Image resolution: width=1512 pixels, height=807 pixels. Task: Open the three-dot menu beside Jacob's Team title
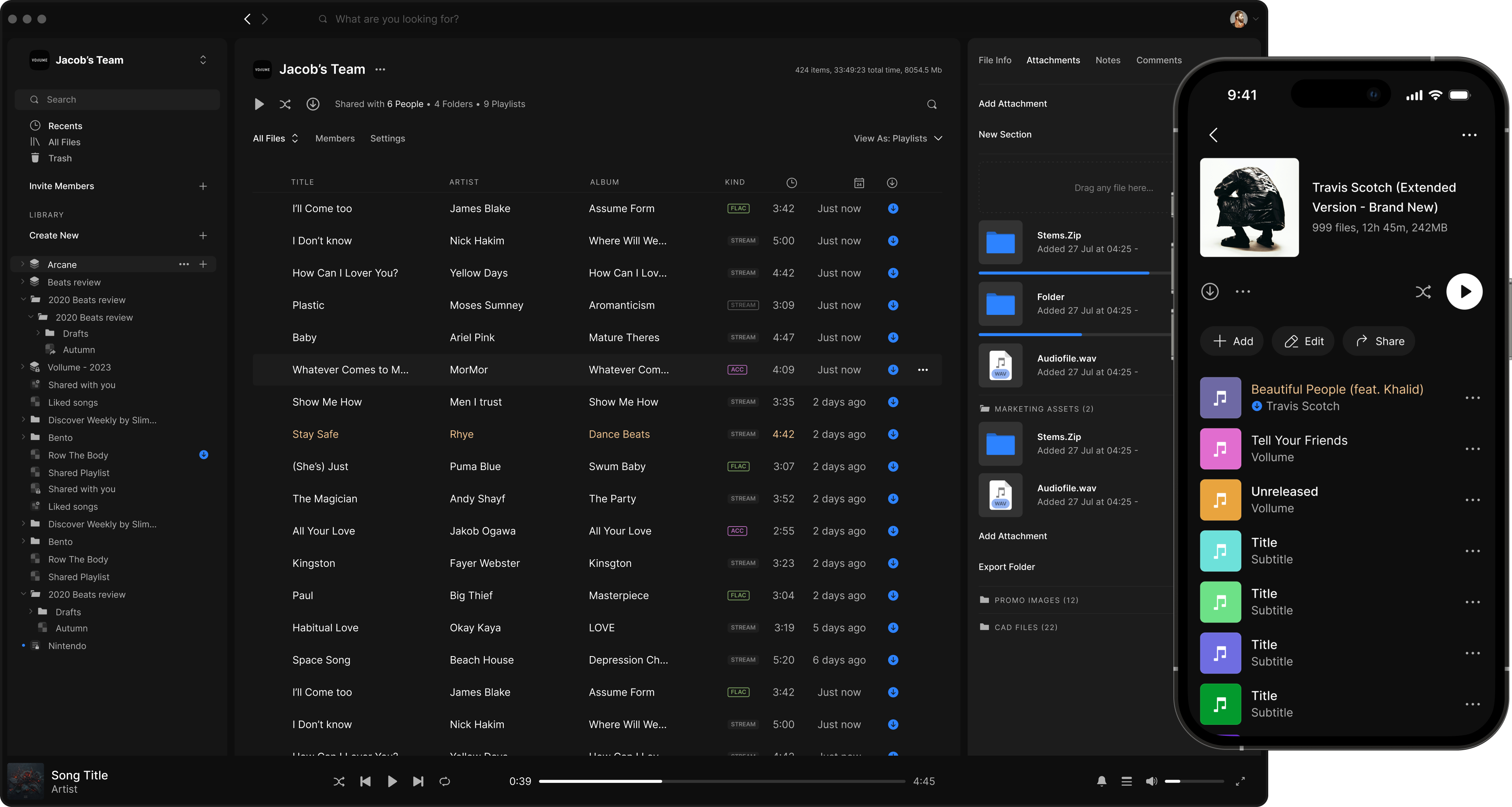click(x=380, y=69)
